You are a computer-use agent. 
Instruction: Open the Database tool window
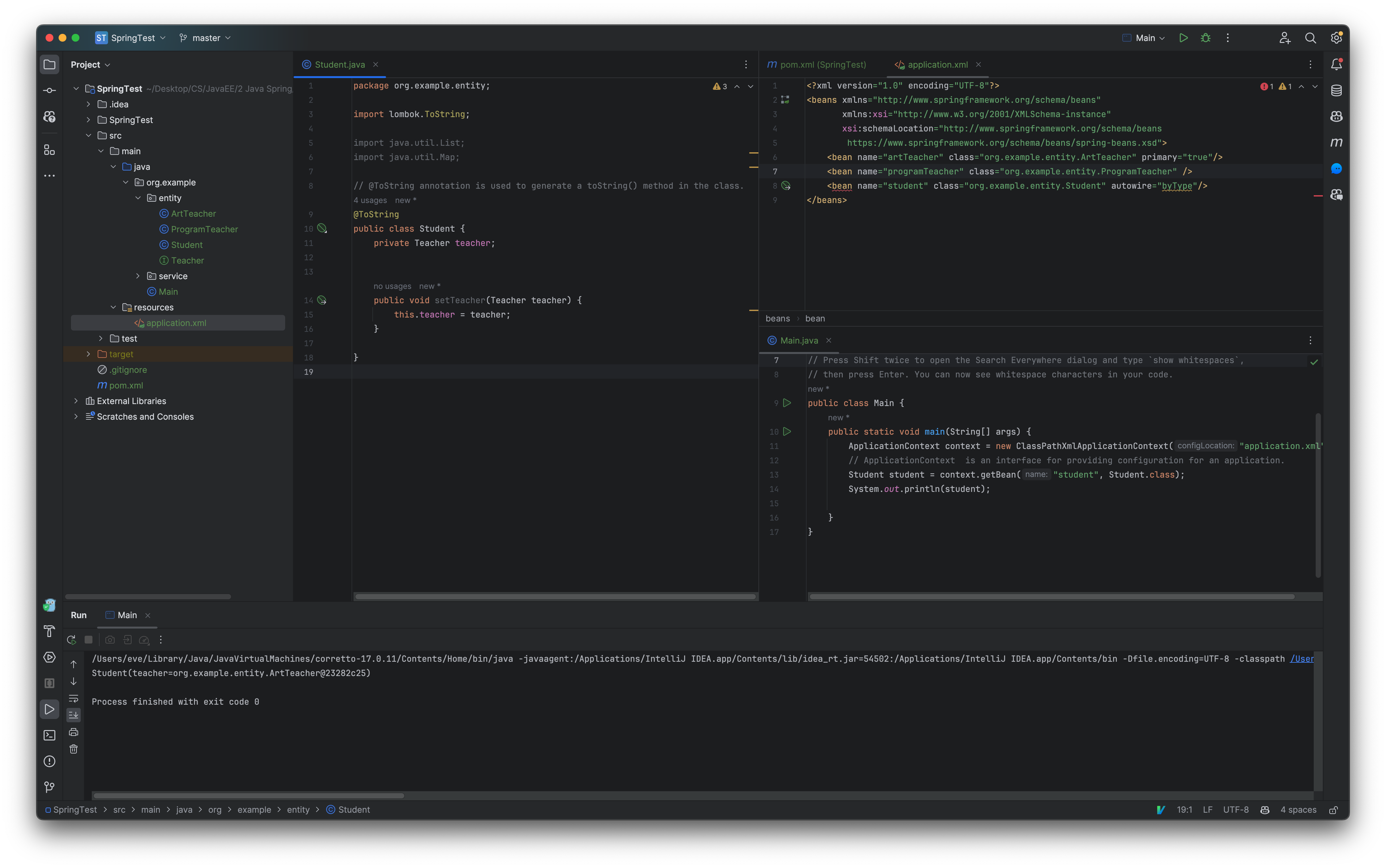coord(1337,90)
